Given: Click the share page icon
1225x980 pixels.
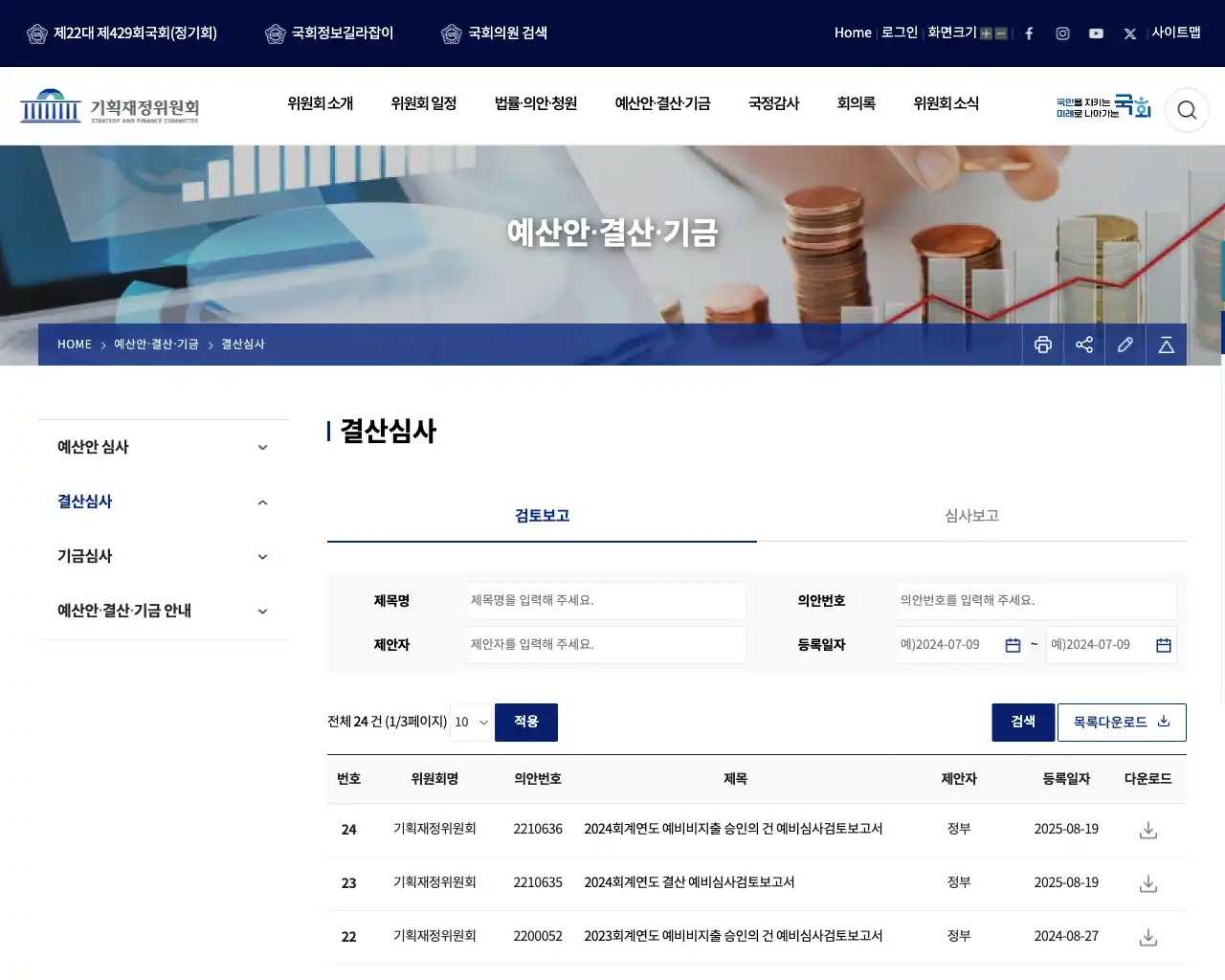Looking at the screenshot, I should [1084, 345].
